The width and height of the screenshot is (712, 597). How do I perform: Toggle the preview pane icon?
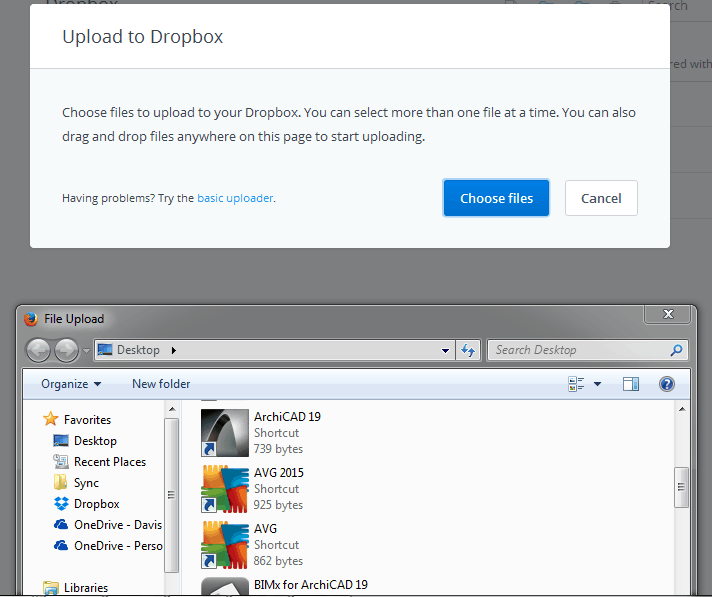pos(630,384)
